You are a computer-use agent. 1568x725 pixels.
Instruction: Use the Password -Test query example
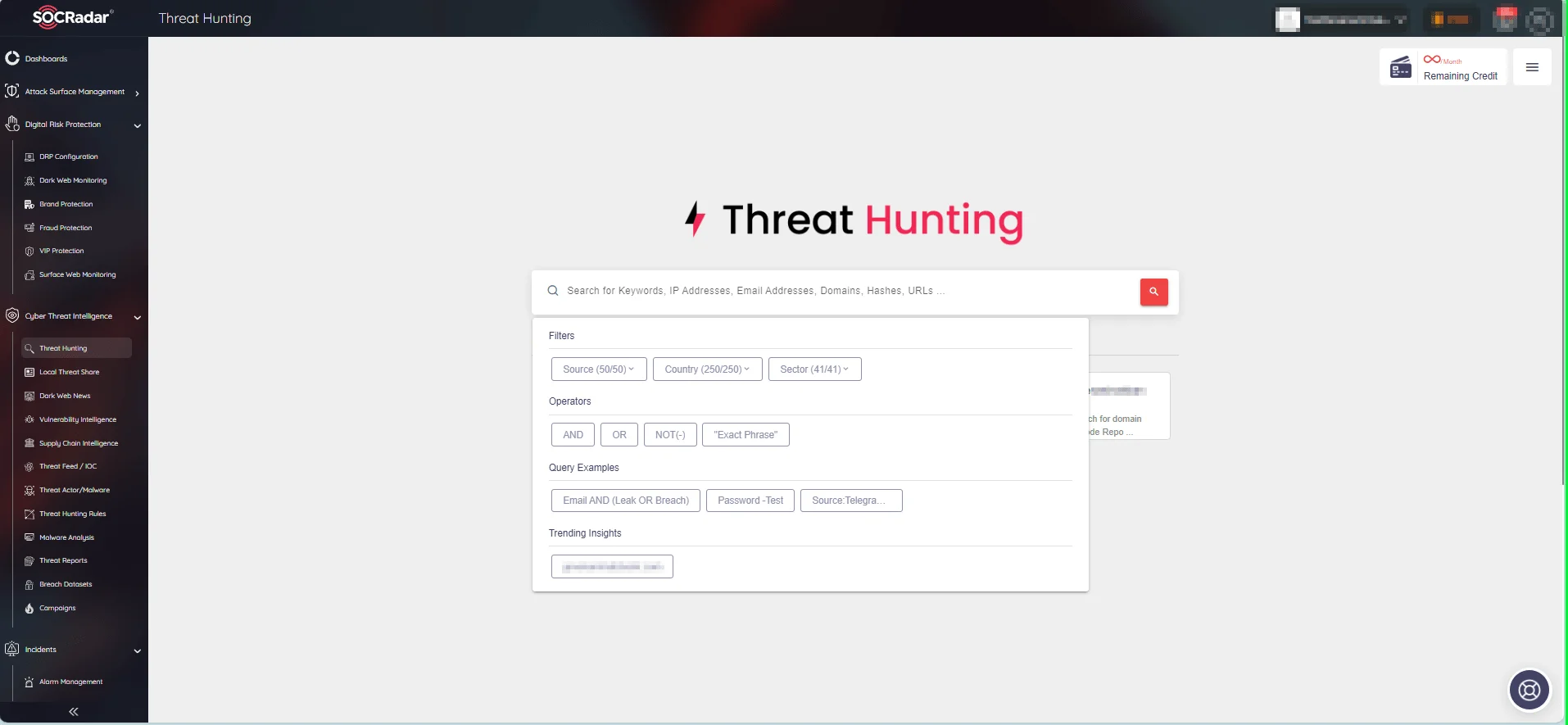click(x=750, y=501)
